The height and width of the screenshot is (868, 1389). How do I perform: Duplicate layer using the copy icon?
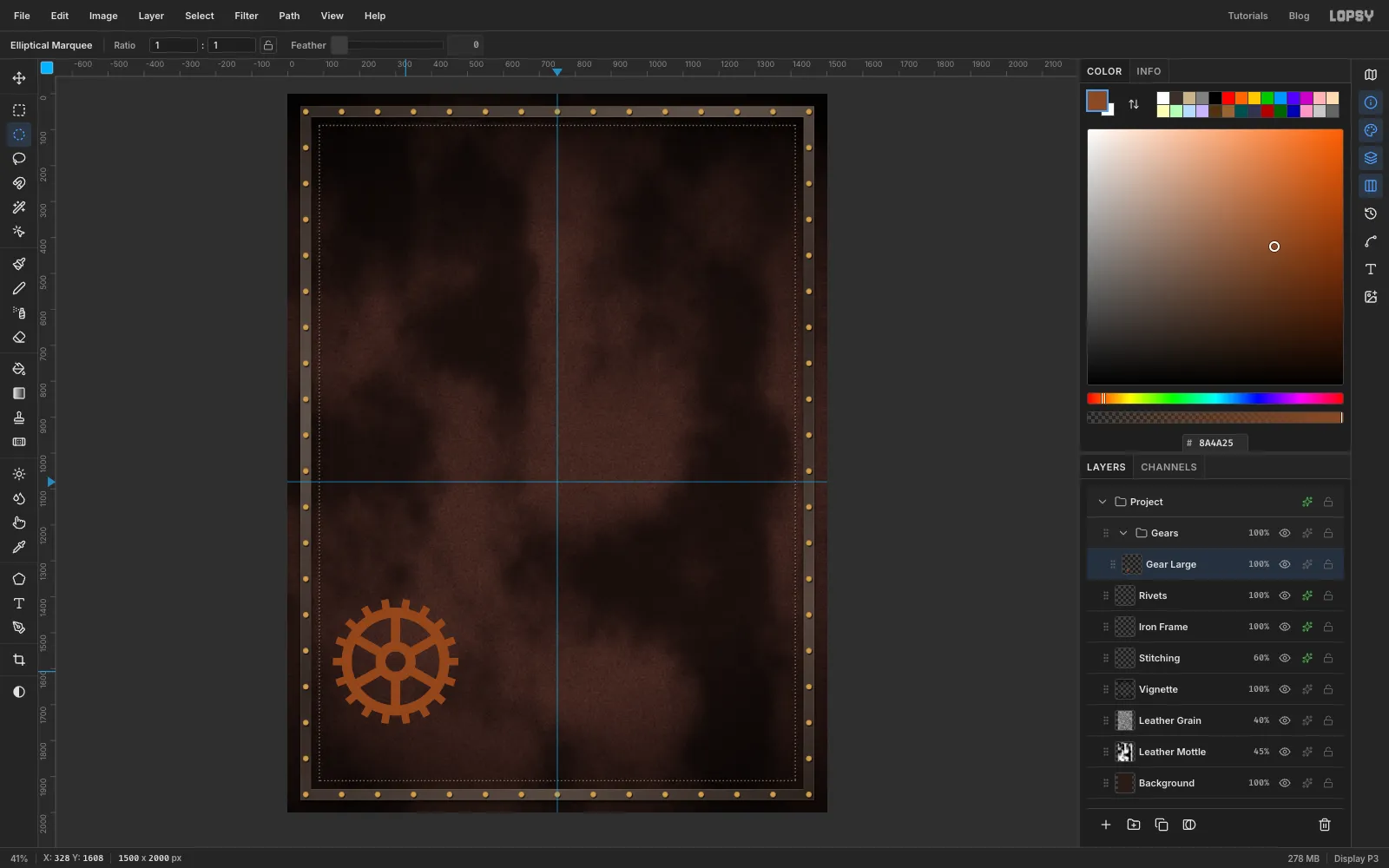[1162, 825]
